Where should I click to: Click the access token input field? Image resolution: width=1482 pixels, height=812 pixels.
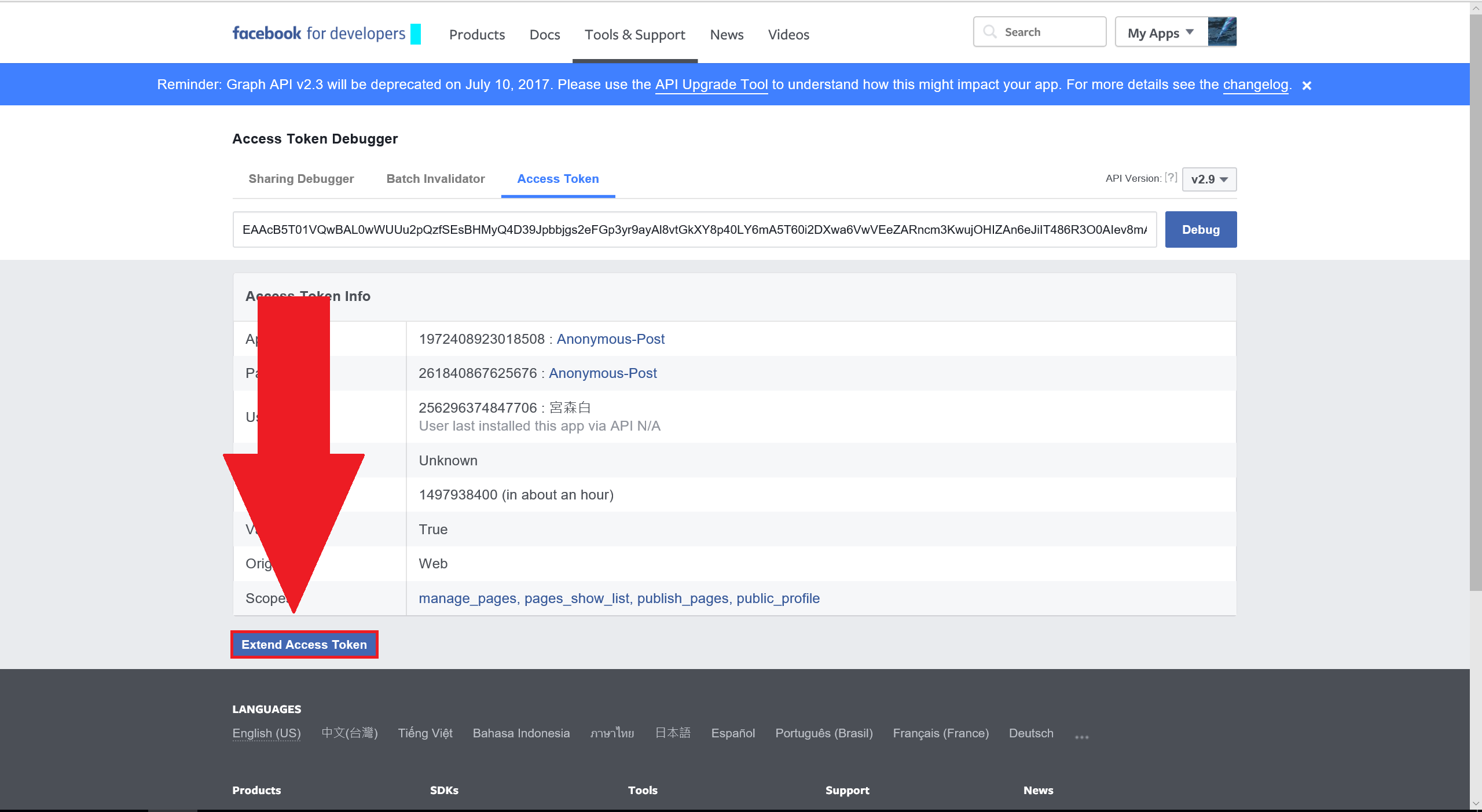(x=694, y=230)
